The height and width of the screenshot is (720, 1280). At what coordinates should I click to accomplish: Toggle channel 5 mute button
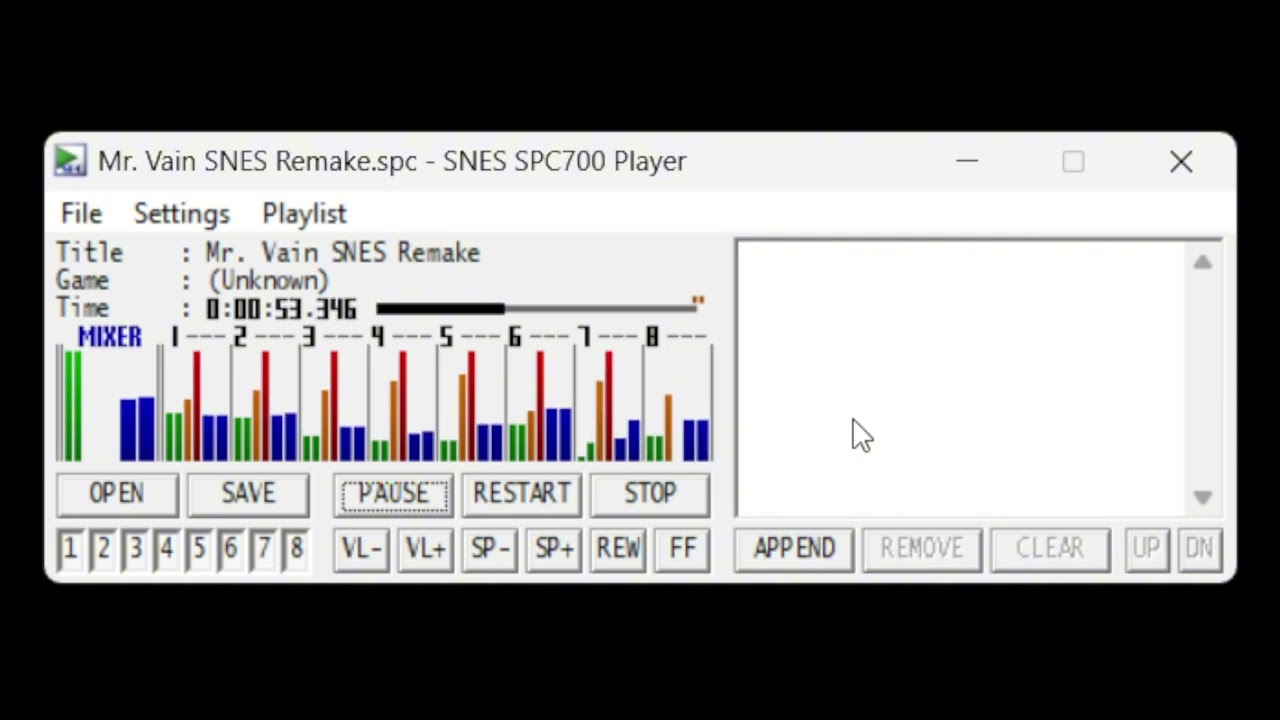[x=198, y=549]
